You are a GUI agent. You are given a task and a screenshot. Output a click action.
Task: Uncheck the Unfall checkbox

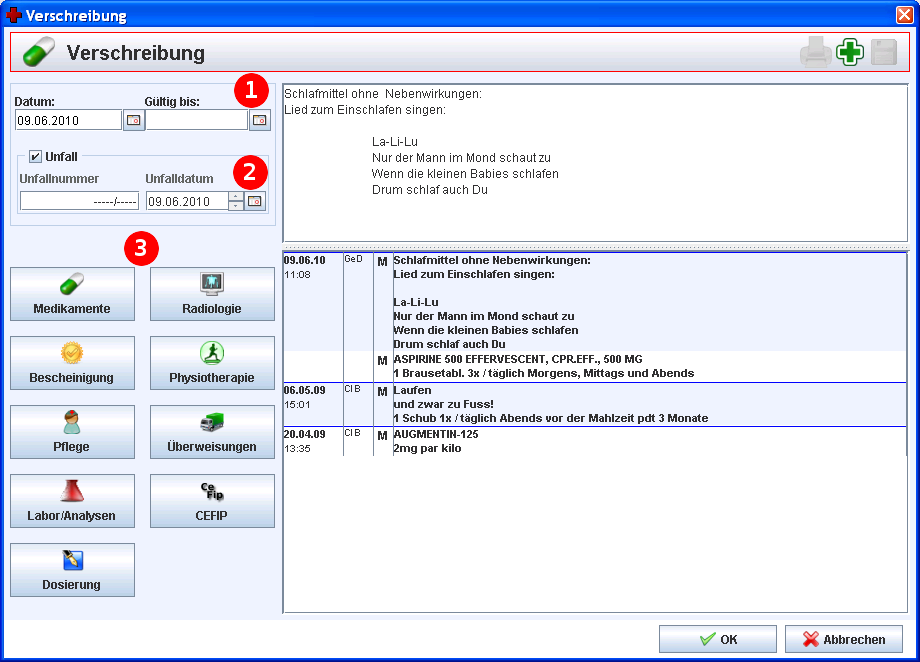click(x=36, y=156)
